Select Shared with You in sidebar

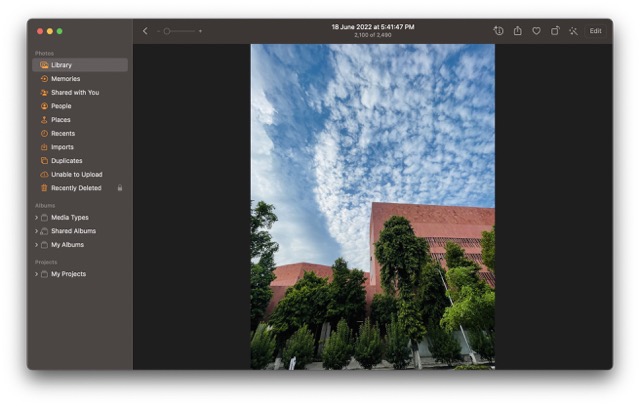pyautogui.click(x=74, y=92)
